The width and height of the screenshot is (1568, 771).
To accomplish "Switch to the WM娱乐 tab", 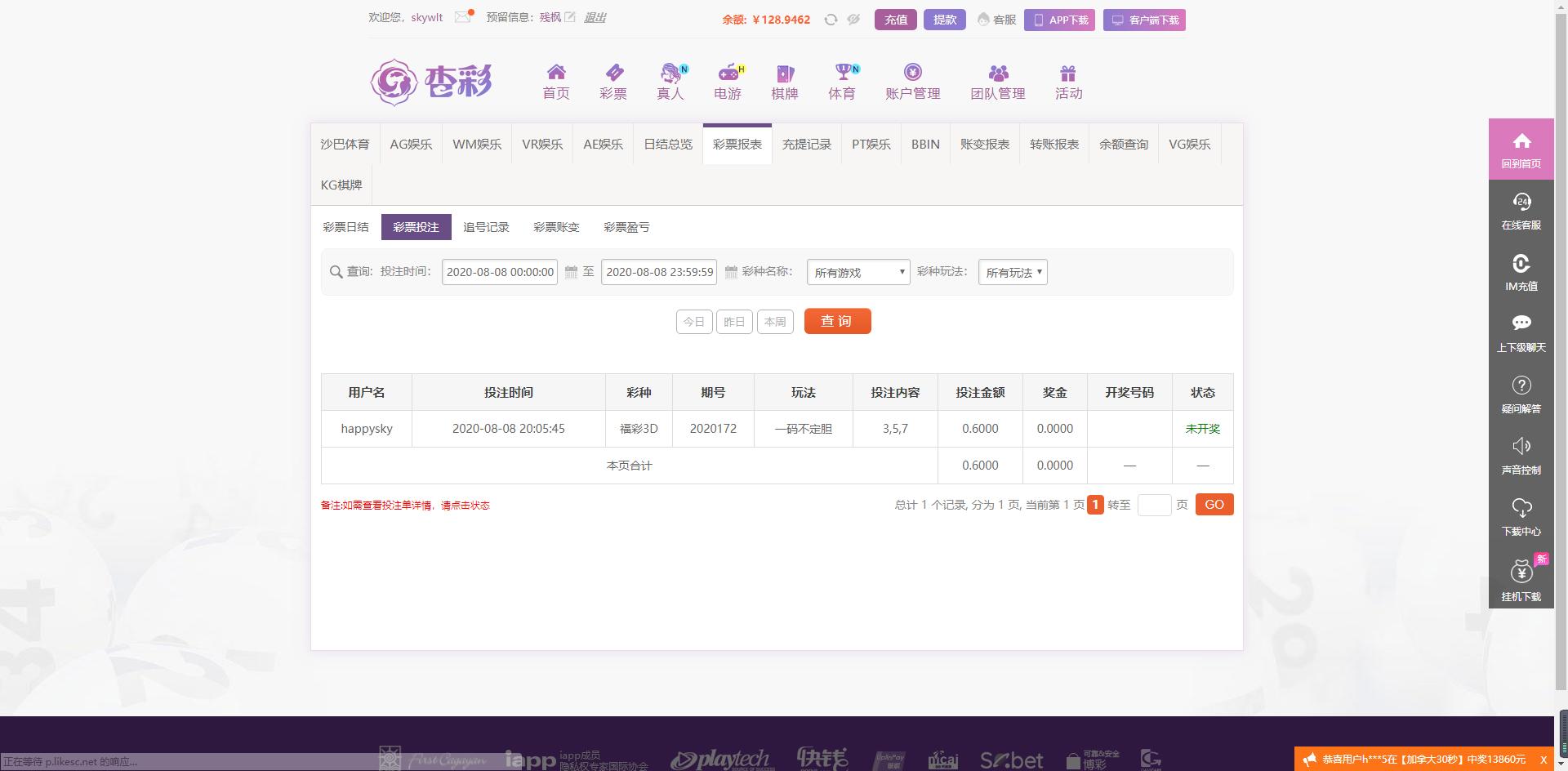I will [477, 144].
